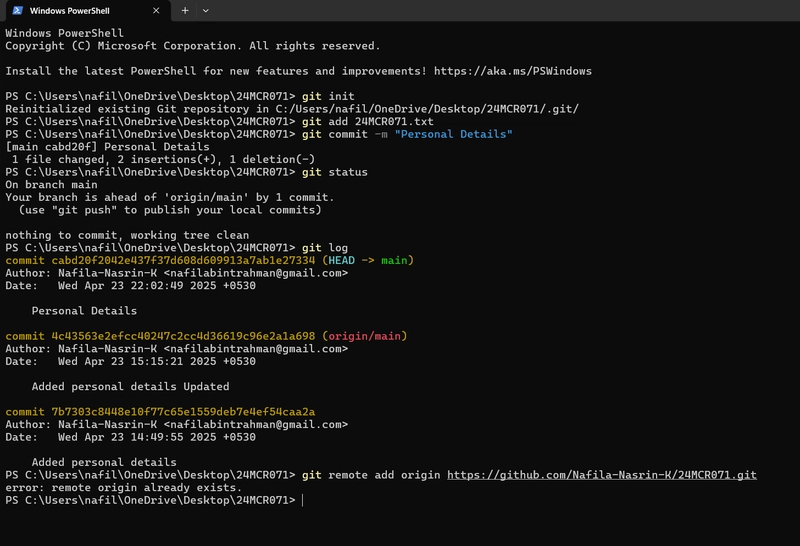This screenshot has height=546, width=800.
Task: Click the 'Your branch is ahead of origin/main' line
Action: click(169, 197)
